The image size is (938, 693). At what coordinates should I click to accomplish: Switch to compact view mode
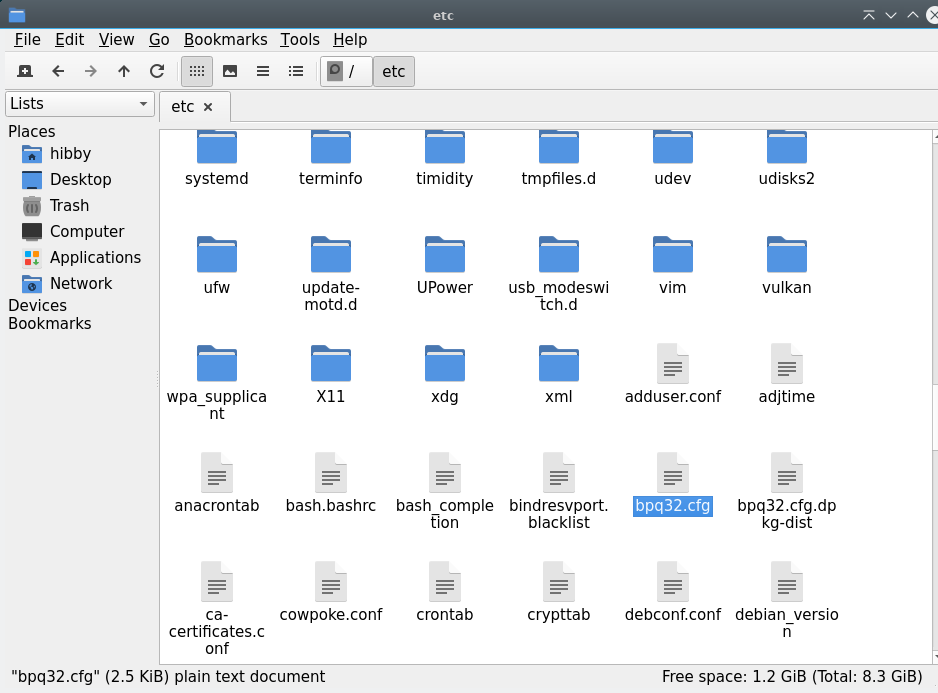(263, 71)
